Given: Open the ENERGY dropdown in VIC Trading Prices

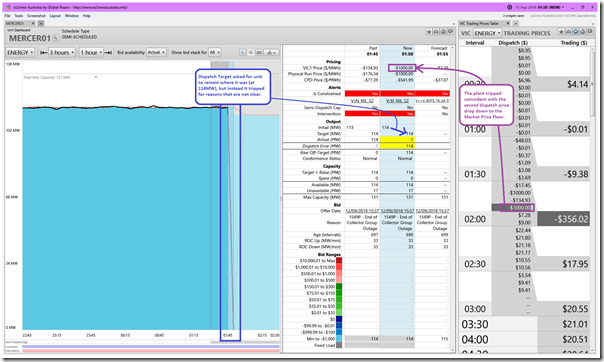Looking at the screenshot, I should tap(487, 33).
